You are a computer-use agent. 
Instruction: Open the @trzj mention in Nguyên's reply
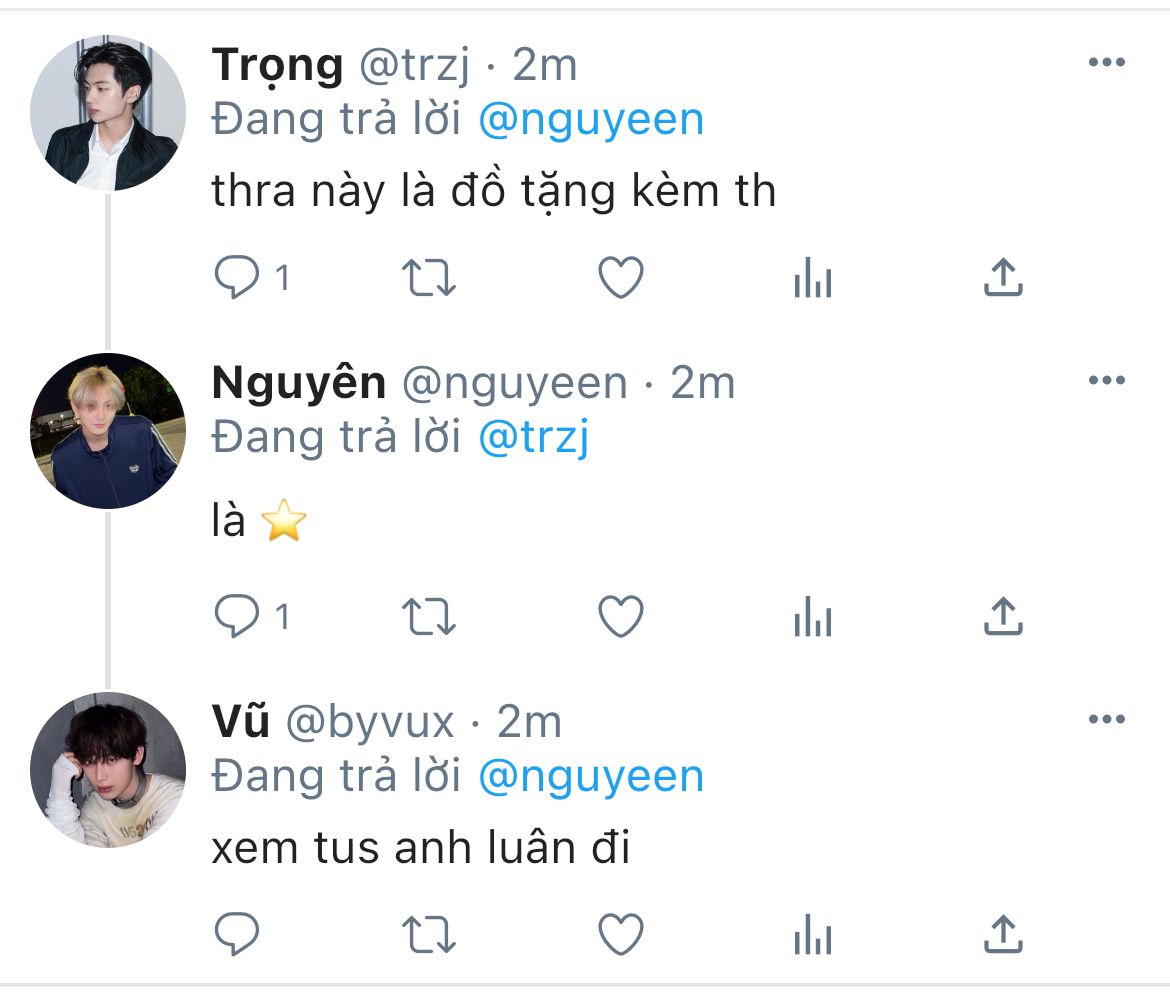click(533, 438)
